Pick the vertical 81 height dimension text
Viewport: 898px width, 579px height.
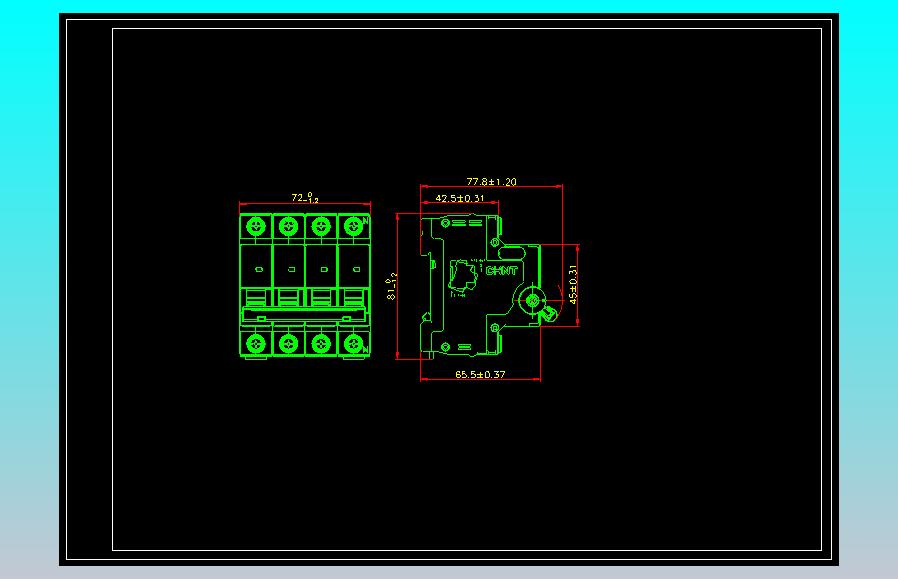tap(392, 286)
